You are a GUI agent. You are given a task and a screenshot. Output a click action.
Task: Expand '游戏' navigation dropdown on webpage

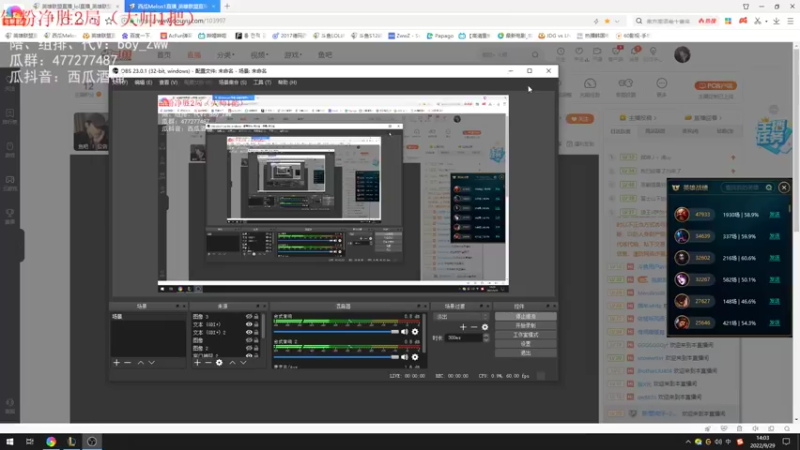292,55
